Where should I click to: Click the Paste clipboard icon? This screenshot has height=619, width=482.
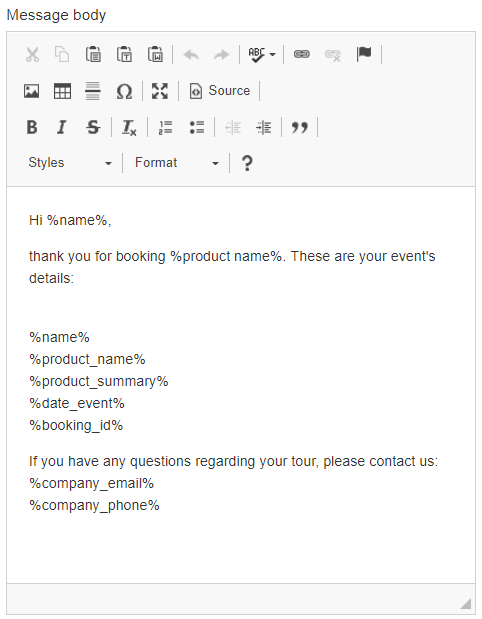(x=93, y=54)
